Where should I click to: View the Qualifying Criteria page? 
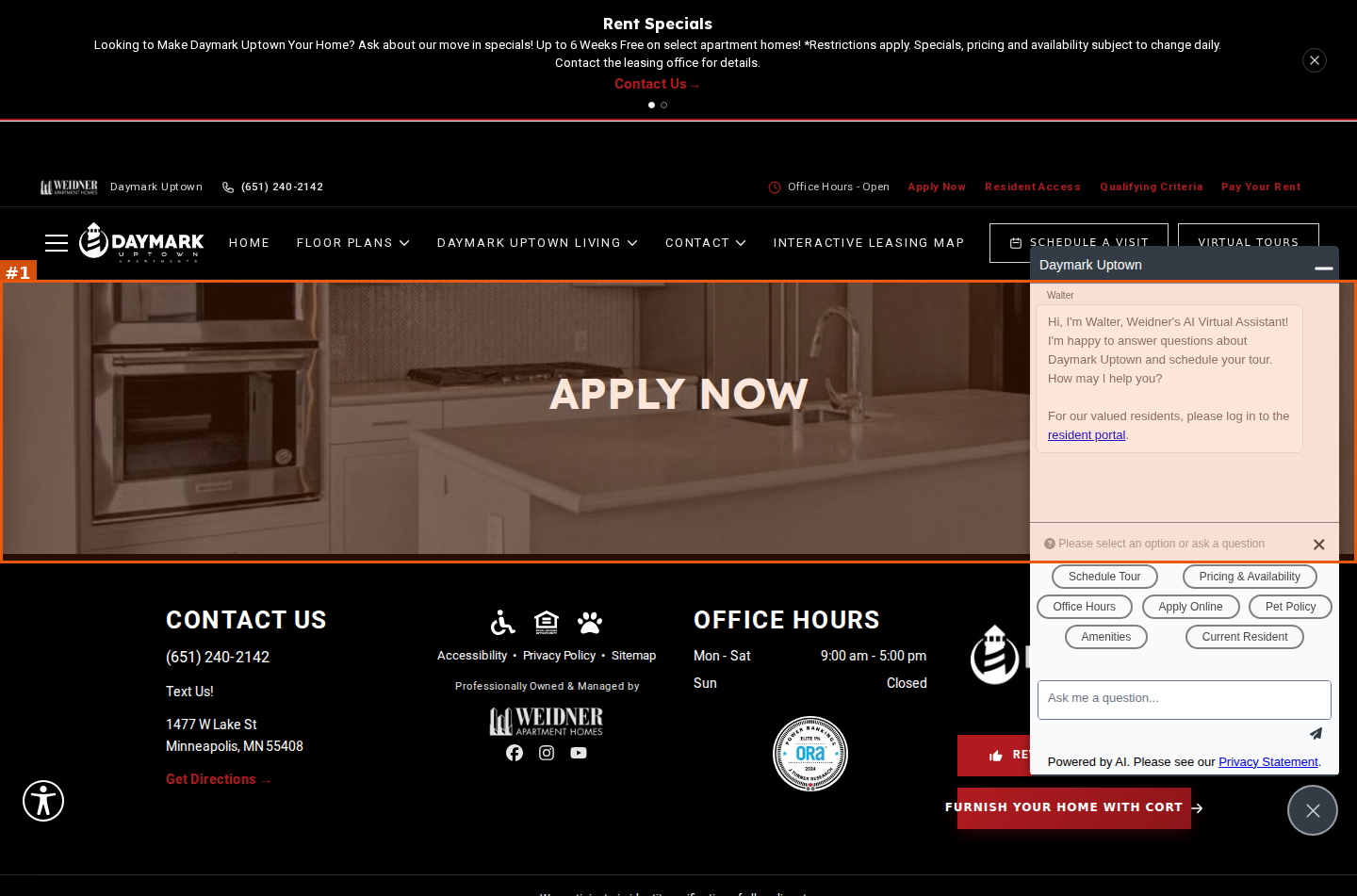pos(1152,187)
